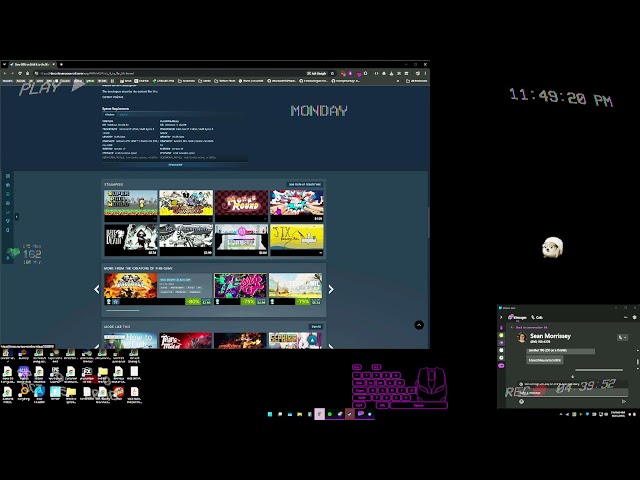Send the message with arrow icon
This screenshot has width=640, height=480.
pyautogui.click(x=623, y=402)
